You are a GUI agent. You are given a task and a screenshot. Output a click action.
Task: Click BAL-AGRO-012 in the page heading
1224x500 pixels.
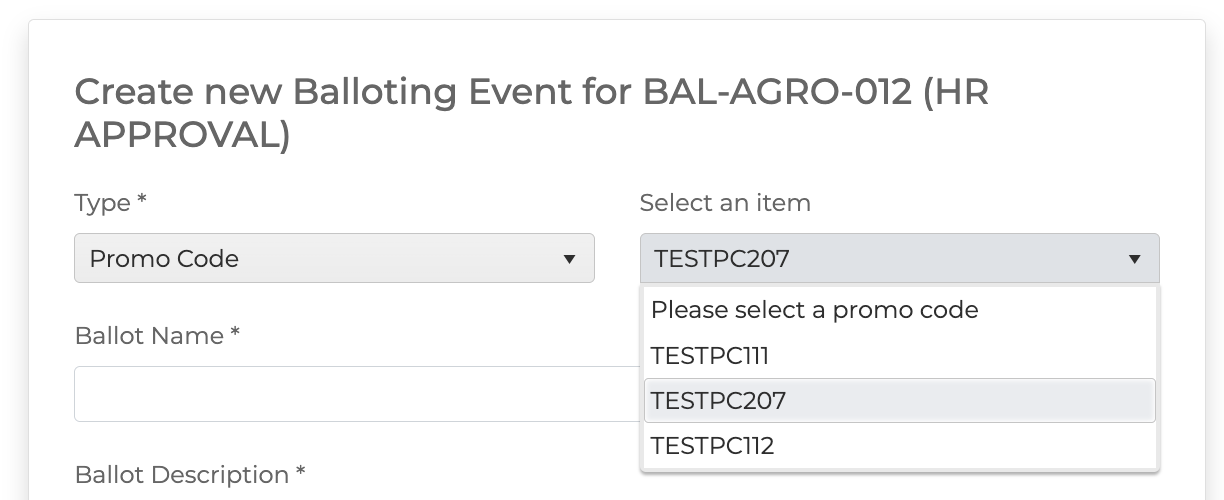tap(777, 93)
